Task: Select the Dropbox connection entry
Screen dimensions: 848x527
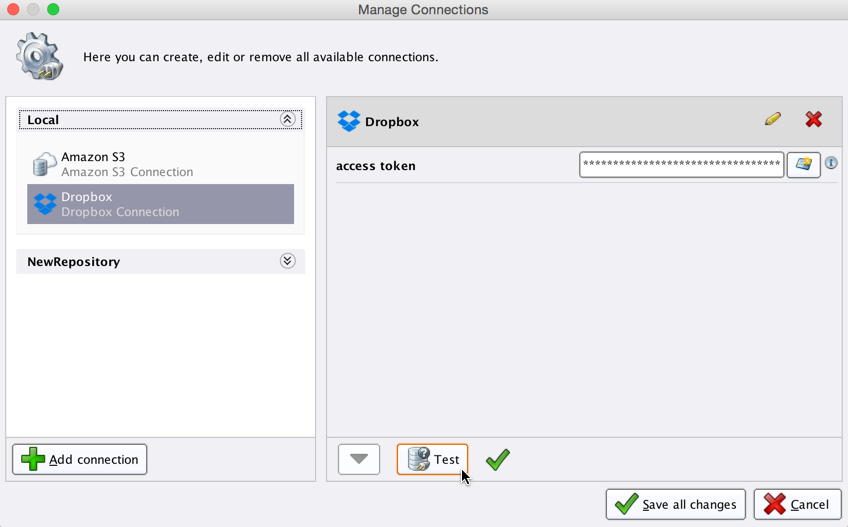Action: click(x=160, y=204)
